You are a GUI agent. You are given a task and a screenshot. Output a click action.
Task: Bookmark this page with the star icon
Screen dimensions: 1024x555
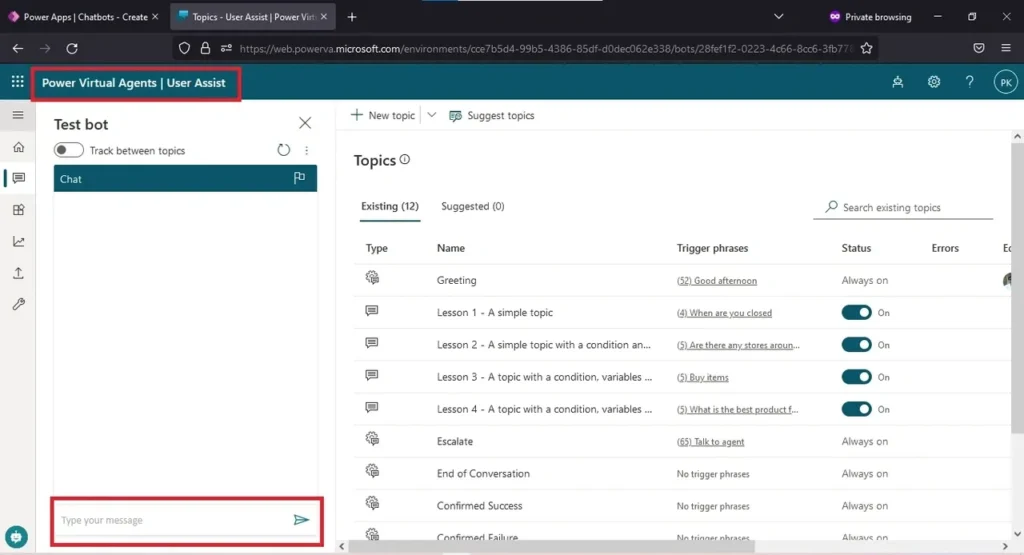[x=866, y=48]
